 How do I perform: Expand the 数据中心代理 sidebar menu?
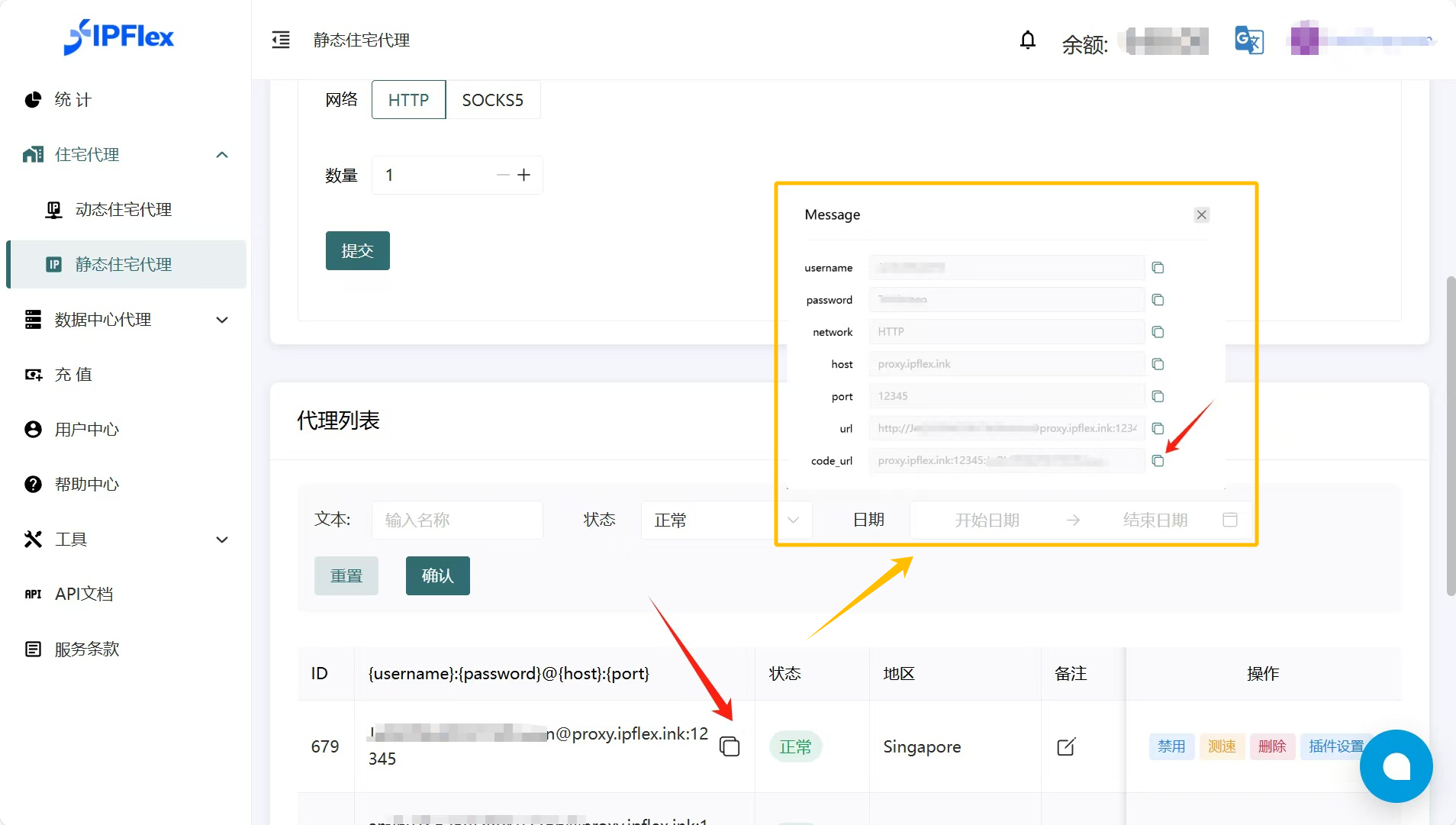click(222, 320)
